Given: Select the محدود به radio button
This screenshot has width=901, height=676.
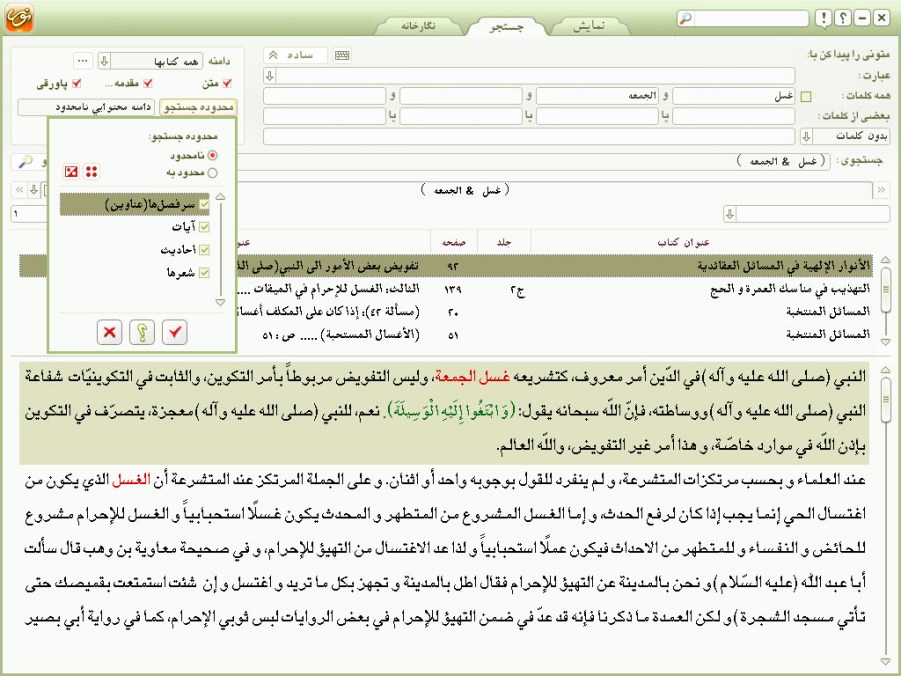Looking at the screenshot, I should click(x=213, y=172).
